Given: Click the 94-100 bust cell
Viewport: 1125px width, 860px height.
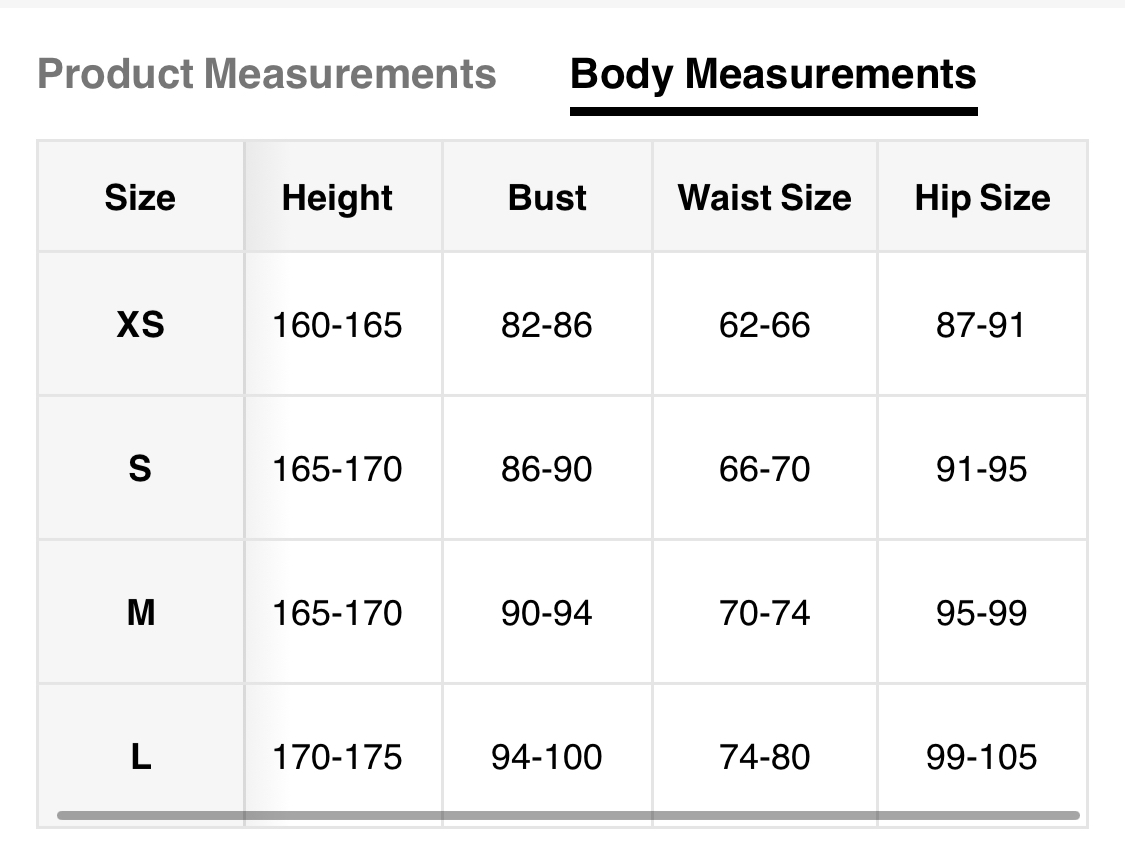Looking at the screenshot, I should click(547, 757).
